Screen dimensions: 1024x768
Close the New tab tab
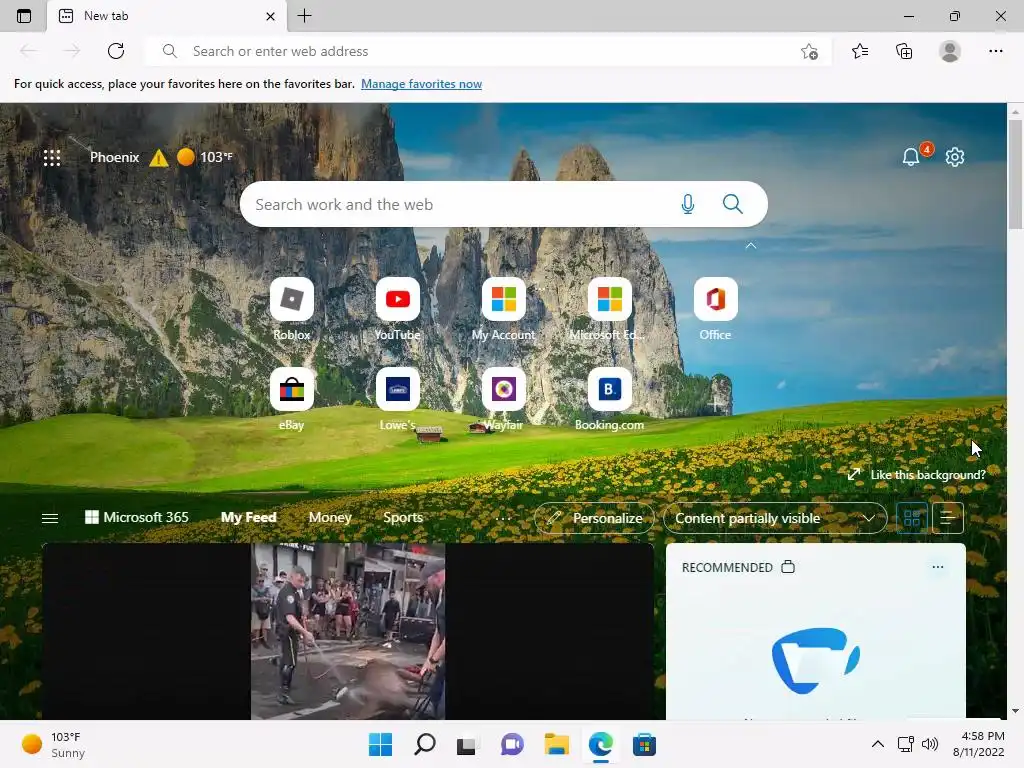tap(270, 16)
